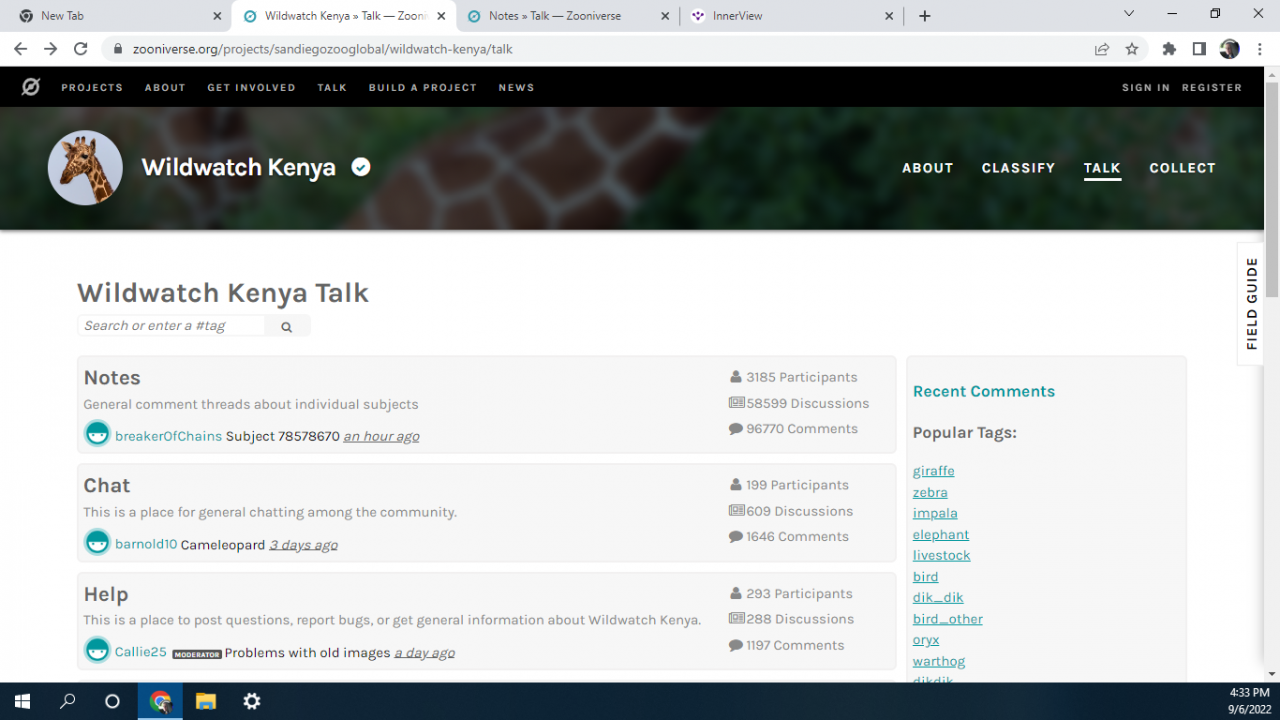
Task: Open breakerOfChains profile link
Action: (168, 436)
